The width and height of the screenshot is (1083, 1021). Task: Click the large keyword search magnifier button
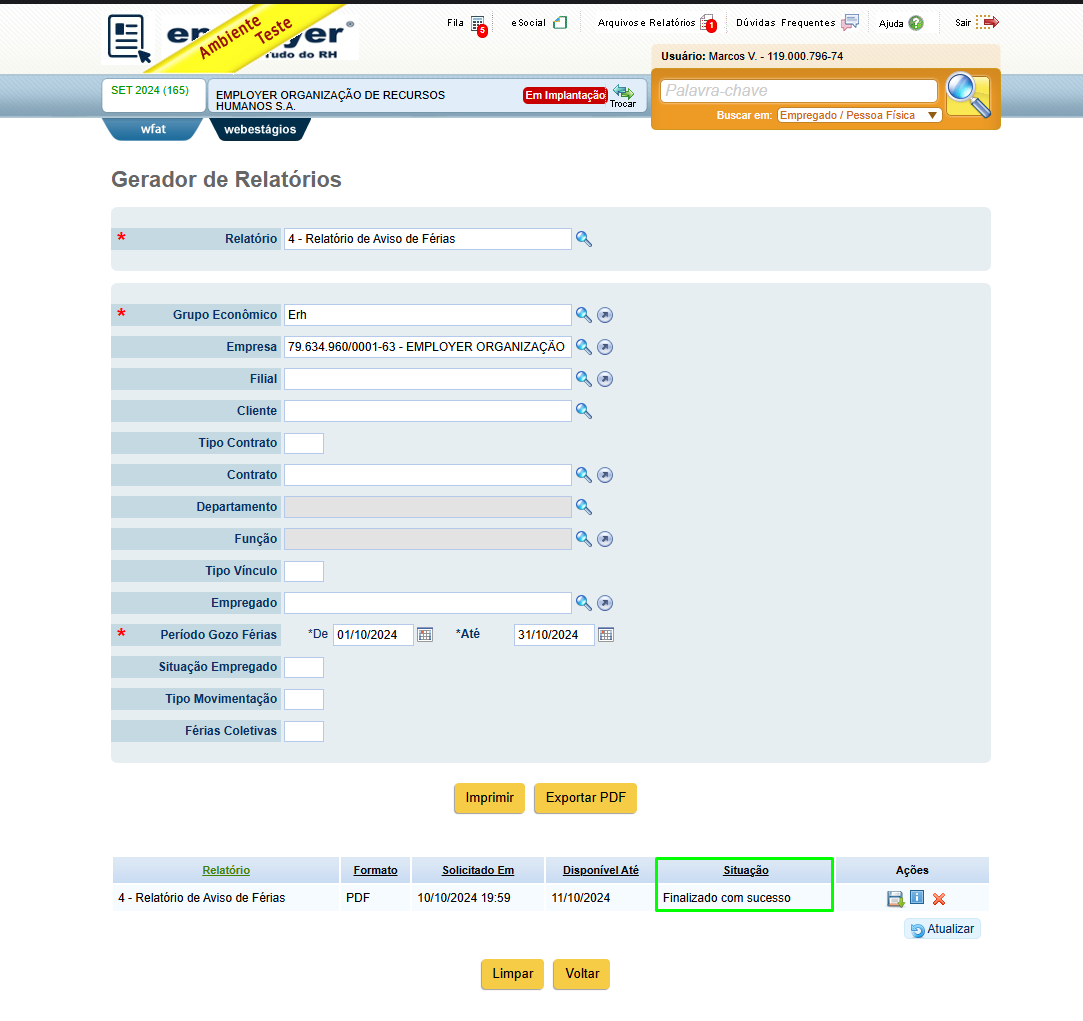click(968, 95)
